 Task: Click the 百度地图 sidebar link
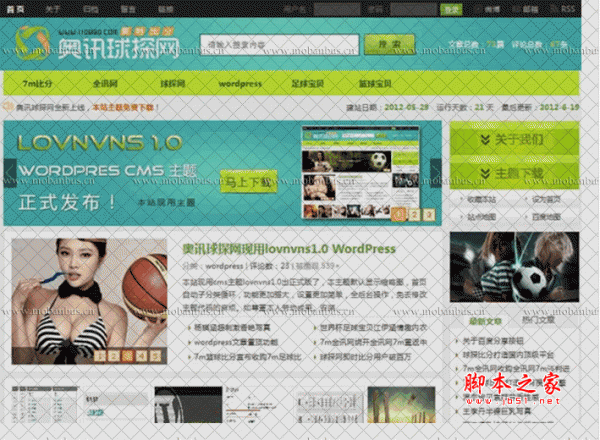tap(546, 217)
